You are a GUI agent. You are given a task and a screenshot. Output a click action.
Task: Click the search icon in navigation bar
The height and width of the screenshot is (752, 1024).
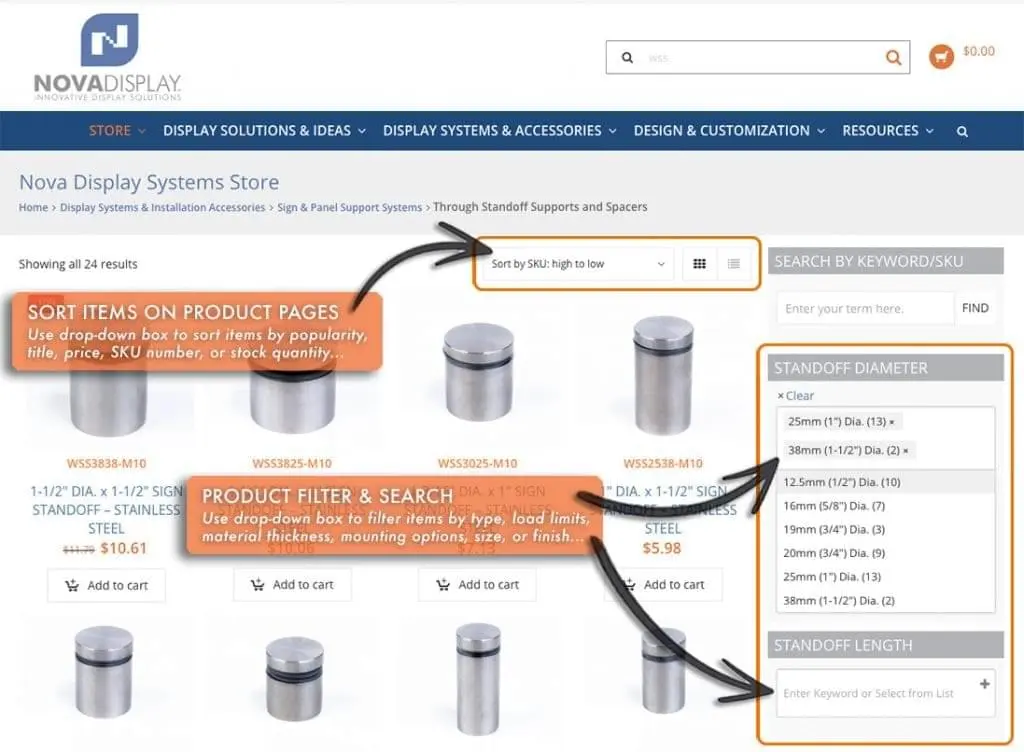point(962,131)
